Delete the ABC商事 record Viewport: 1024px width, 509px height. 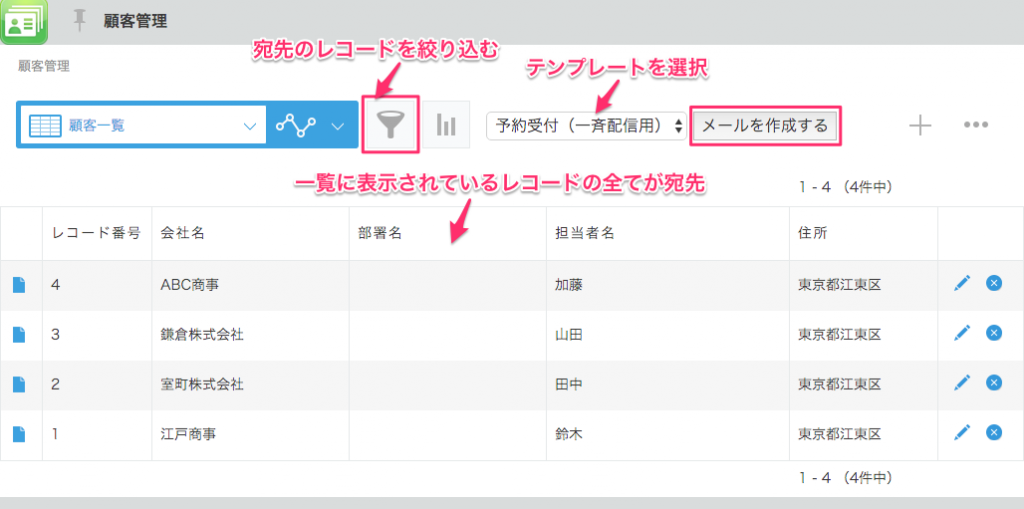pyautogui.click(x=994, y=283)
